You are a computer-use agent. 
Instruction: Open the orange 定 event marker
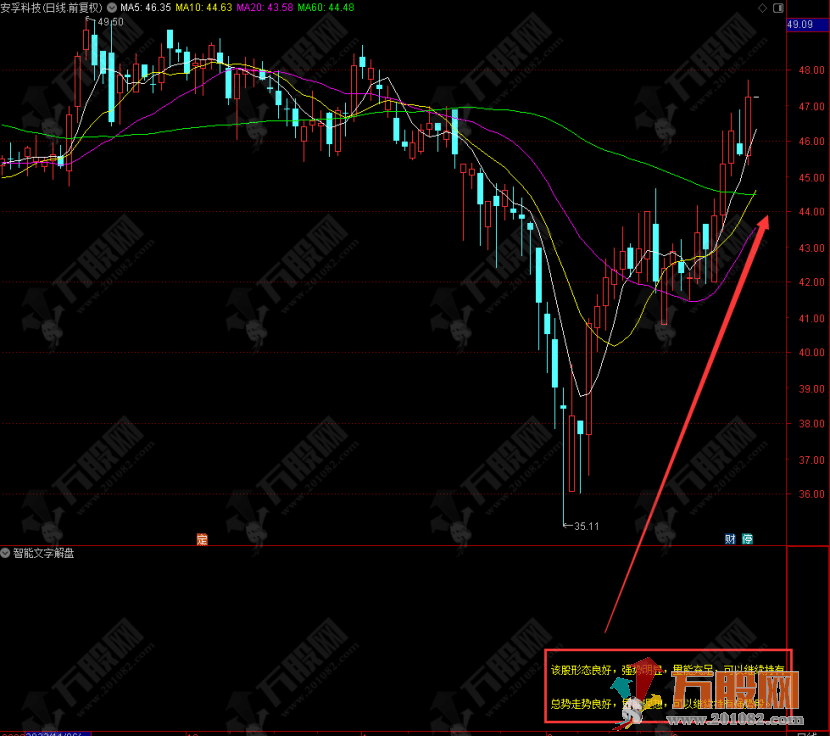pos(202,539)
